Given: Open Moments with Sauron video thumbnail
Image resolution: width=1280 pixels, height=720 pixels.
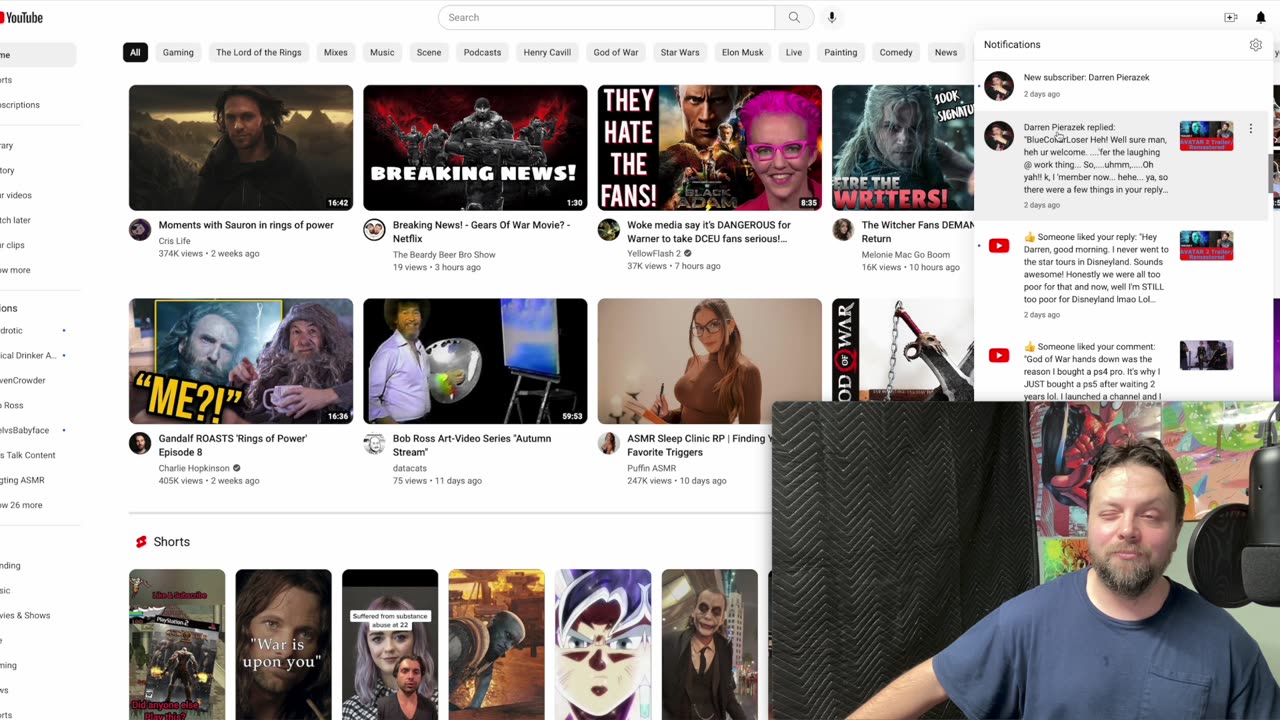Looking at the screenshot, I should point(241,148).
